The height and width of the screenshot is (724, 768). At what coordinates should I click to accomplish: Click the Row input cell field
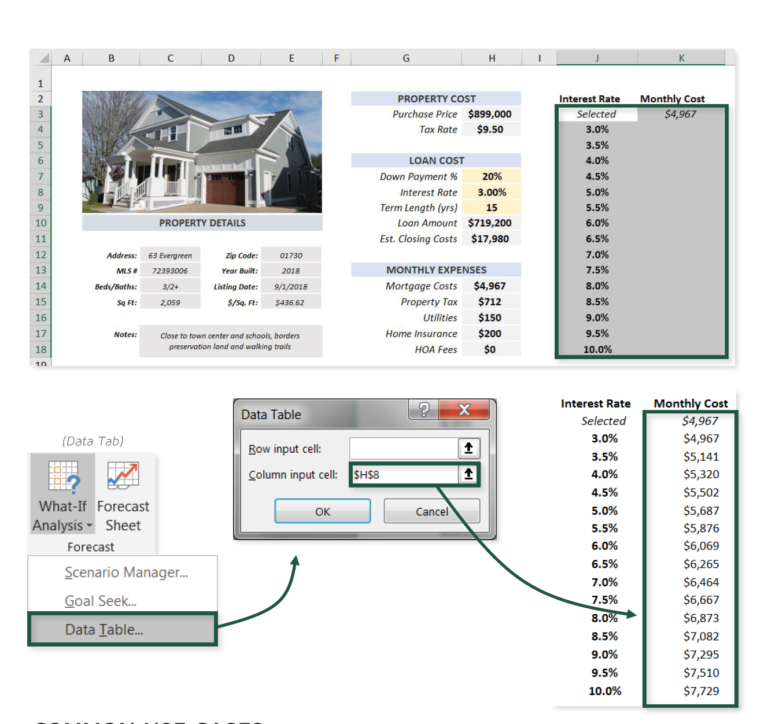pos(402,448)
